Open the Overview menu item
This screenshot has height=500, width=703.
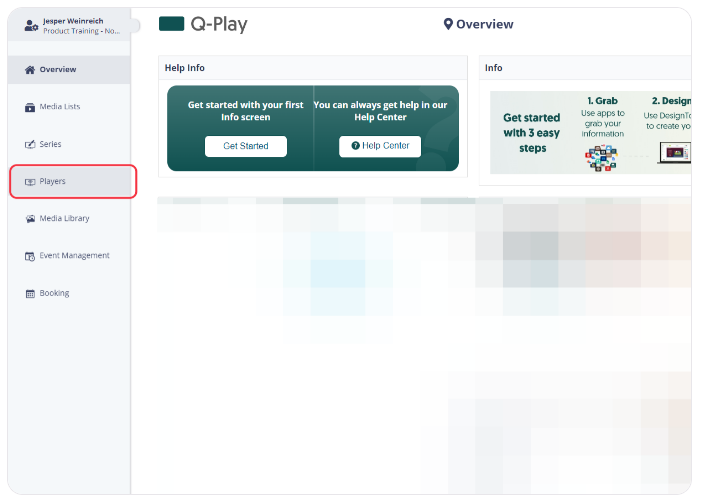coord(69,70)
